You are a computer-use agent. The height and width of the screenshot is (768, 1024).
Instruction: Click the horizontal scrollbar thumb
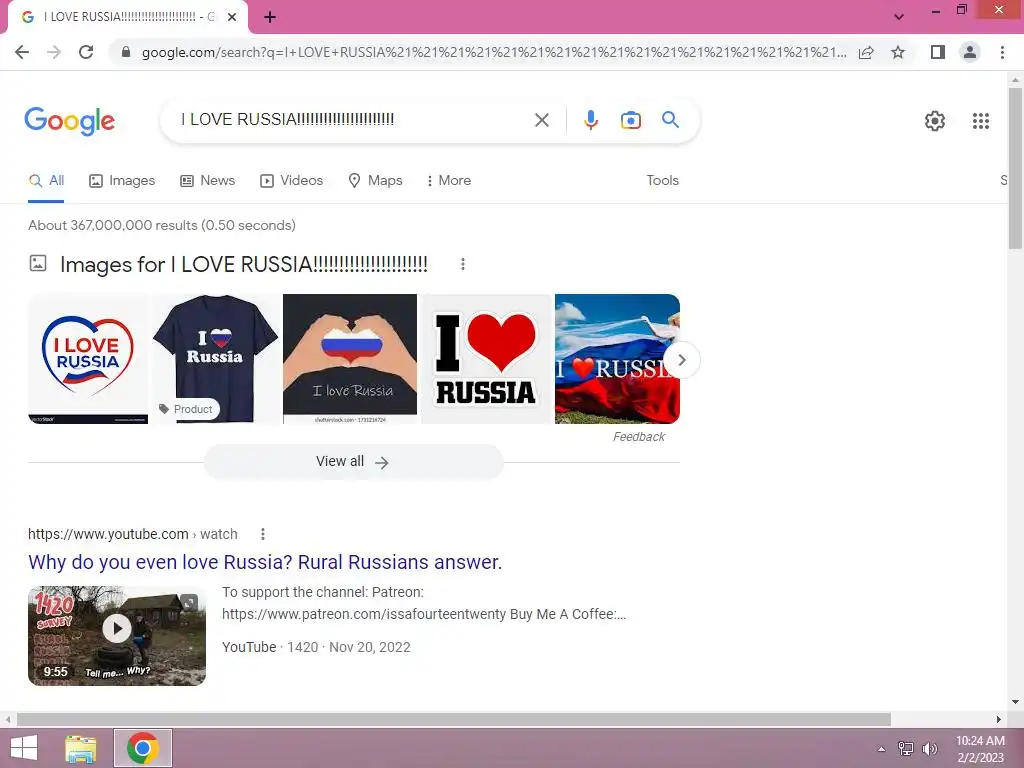pyautogui.click(x=453, y=719)
